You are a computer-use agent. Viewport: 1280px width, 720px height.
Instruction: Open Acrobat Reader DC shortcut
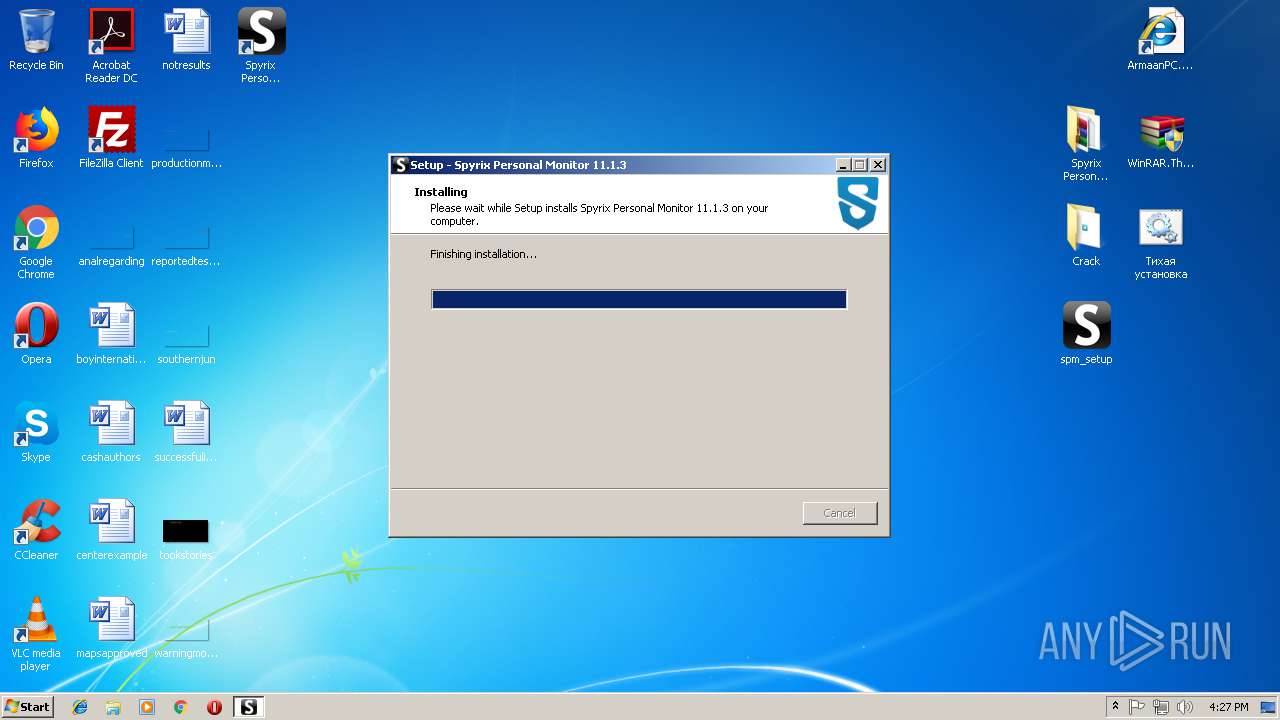click(x=111, y=46)
